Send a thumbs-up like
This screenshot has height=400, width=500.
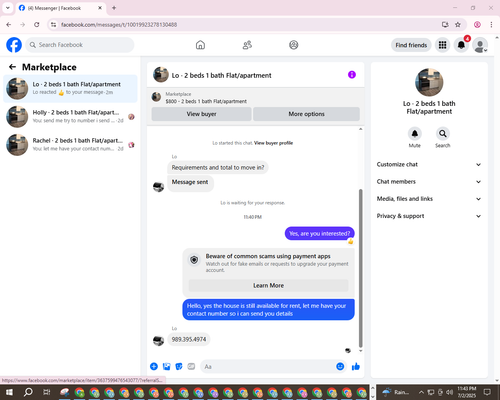coord(356,366)
